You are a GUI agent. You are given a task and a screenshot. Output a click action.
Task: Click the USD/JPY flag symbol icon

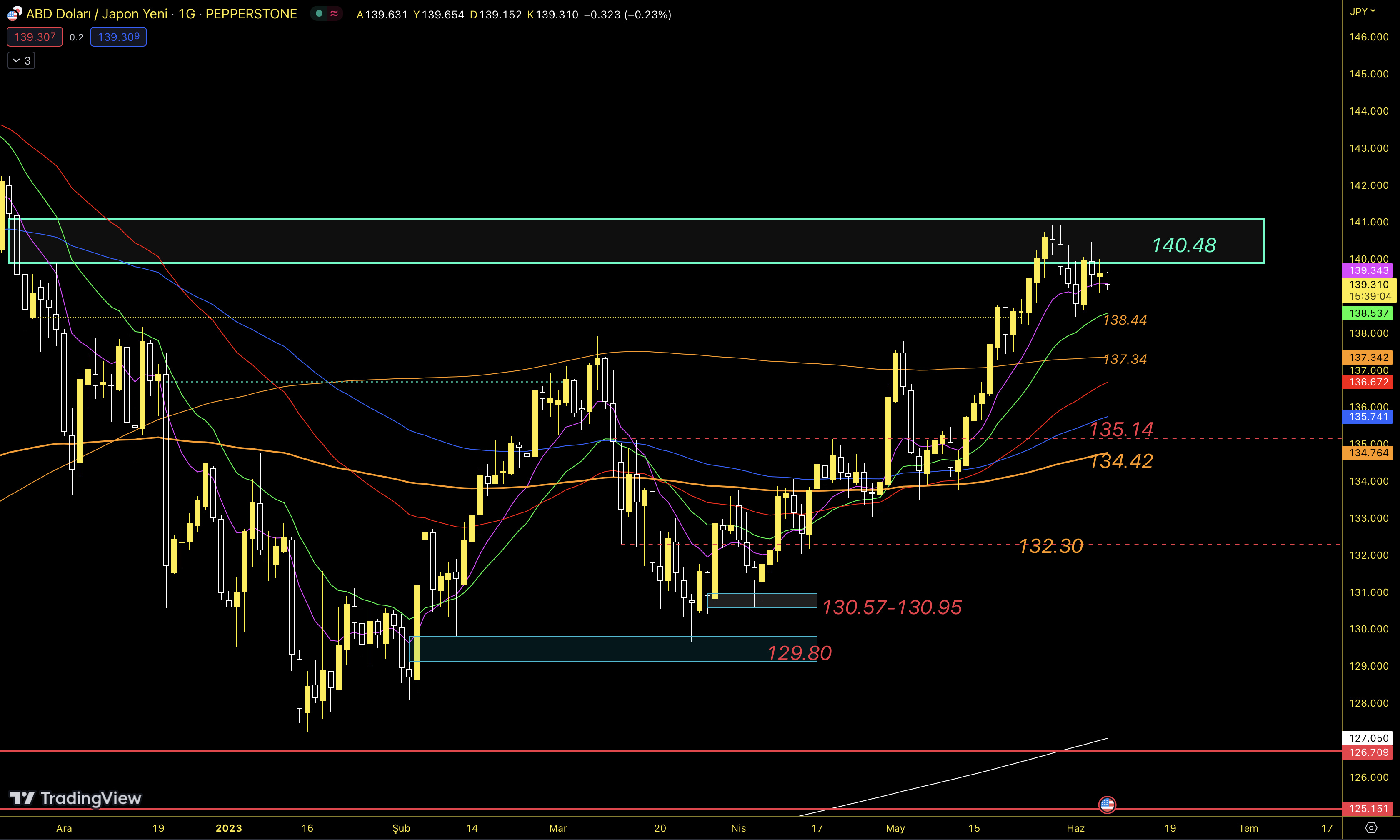tap(14, 14)
